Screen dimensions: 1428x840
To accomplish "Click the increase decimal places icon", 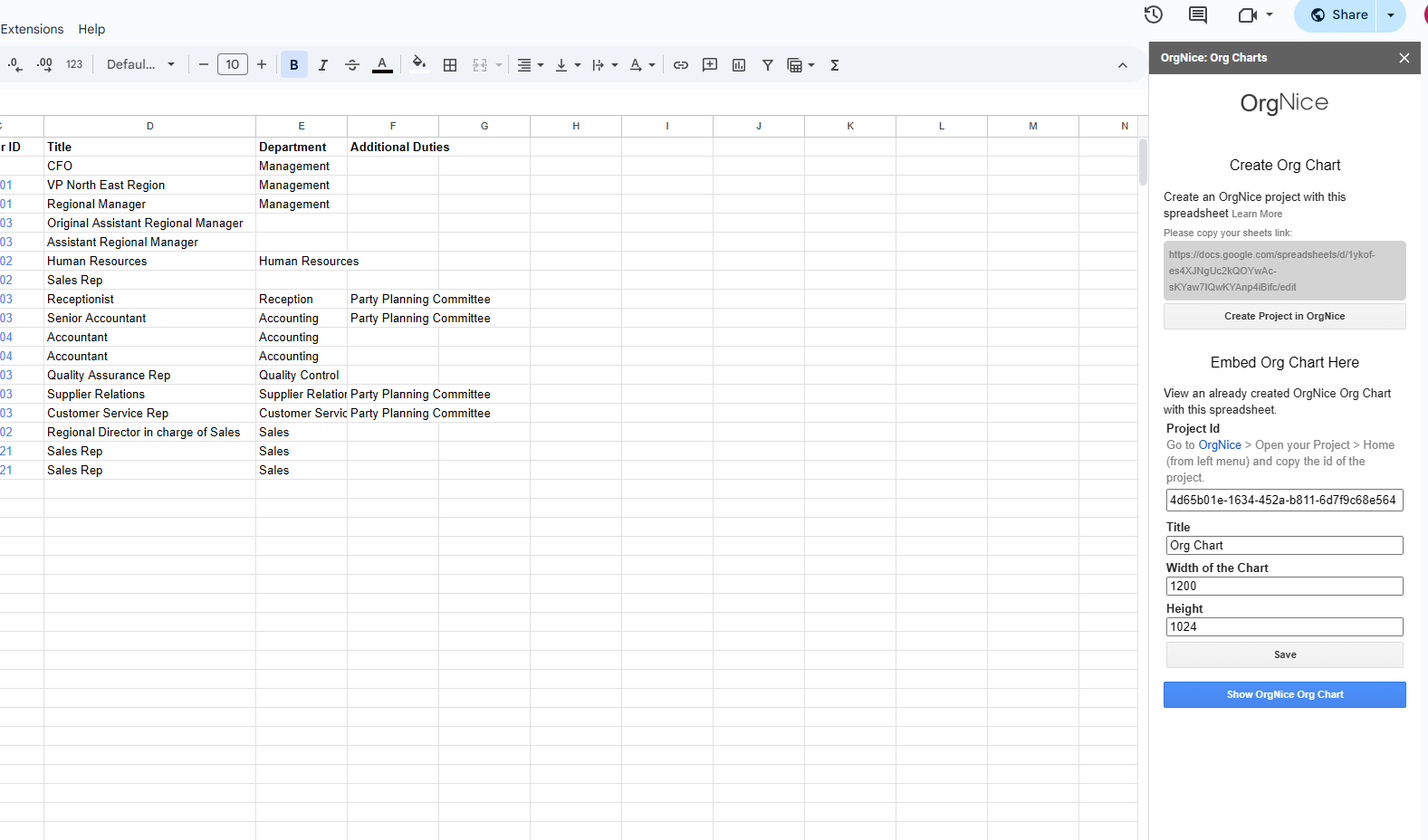I will 44,64.
